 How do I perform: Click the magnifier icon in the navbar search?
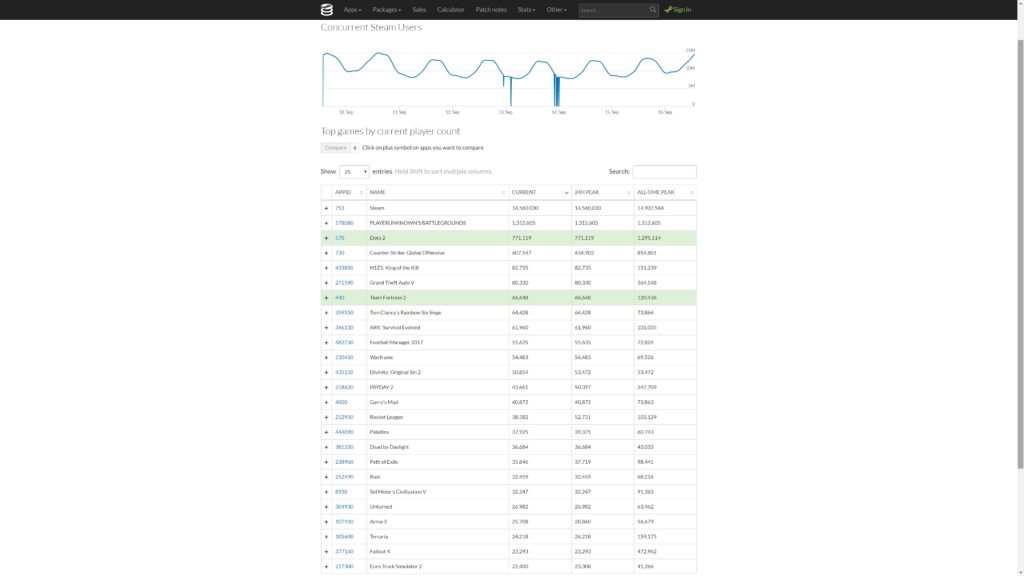(x=653, y=10)
